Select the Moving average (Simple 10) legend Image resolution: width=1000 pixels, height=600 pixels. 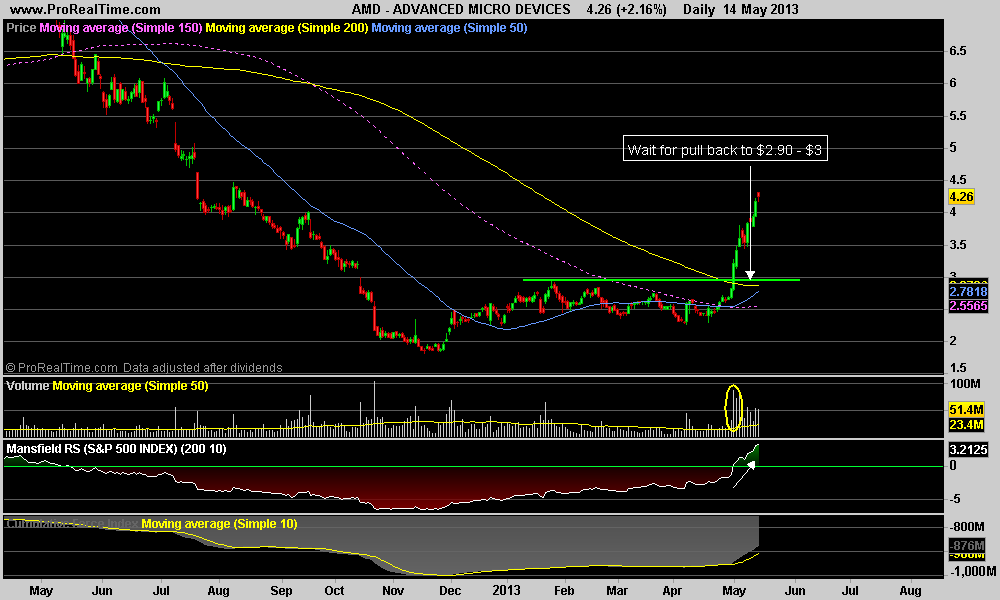(219, 524)
